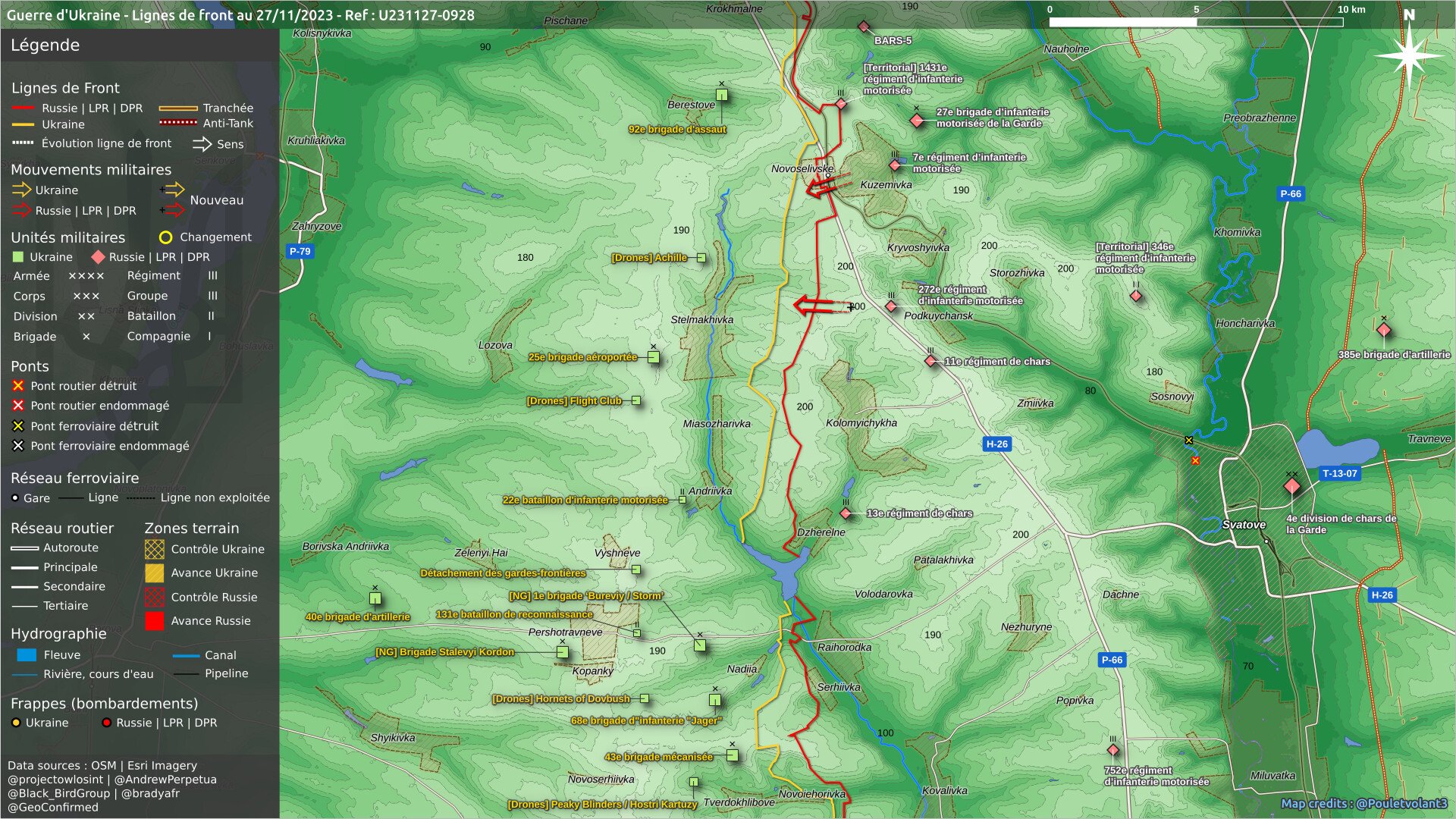Select the 68e brigade d'infanterie Jager label

coord(646,721)
